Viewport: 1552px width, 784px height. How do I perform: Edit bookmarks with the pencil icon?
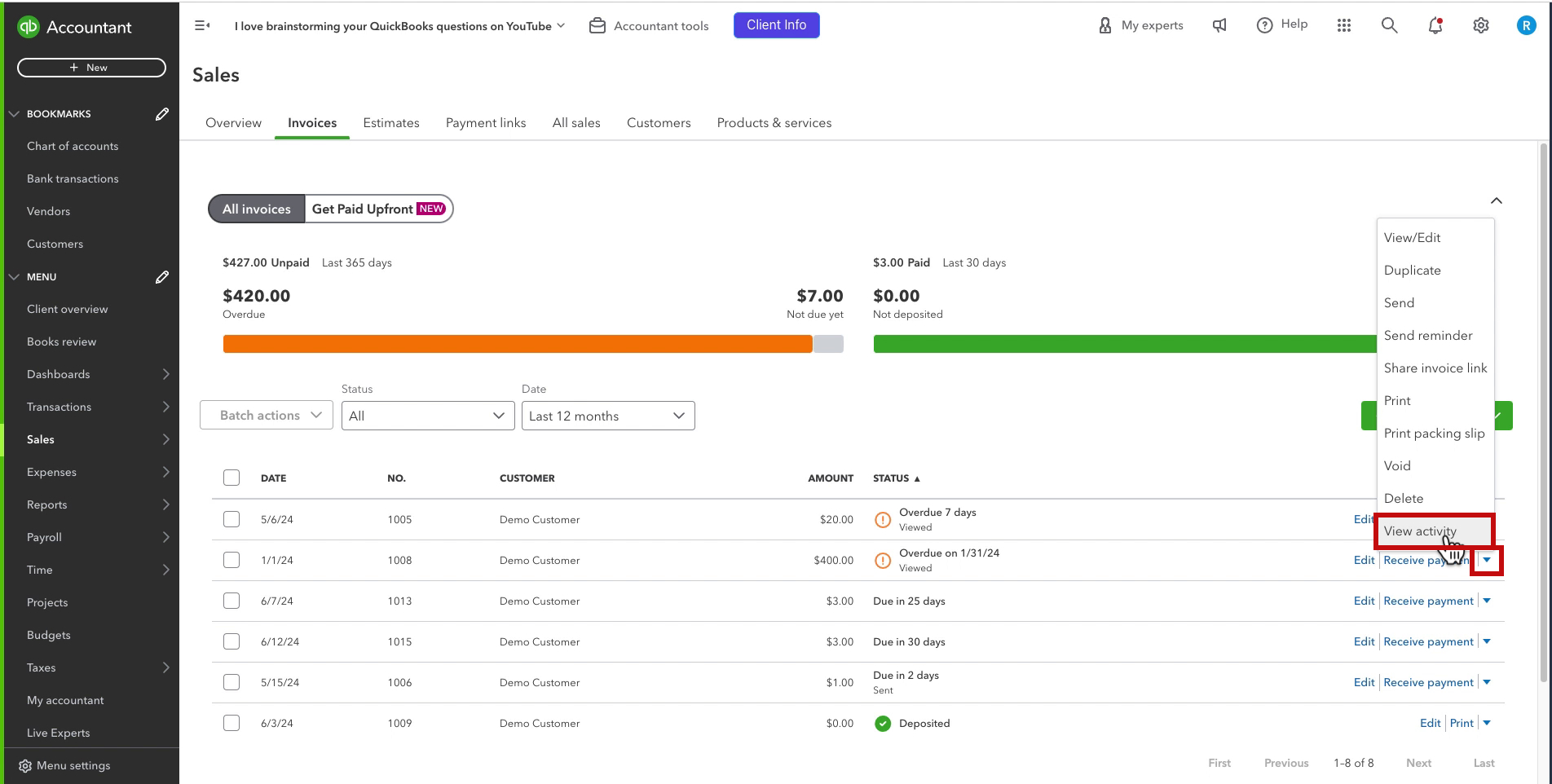(162, 113)
